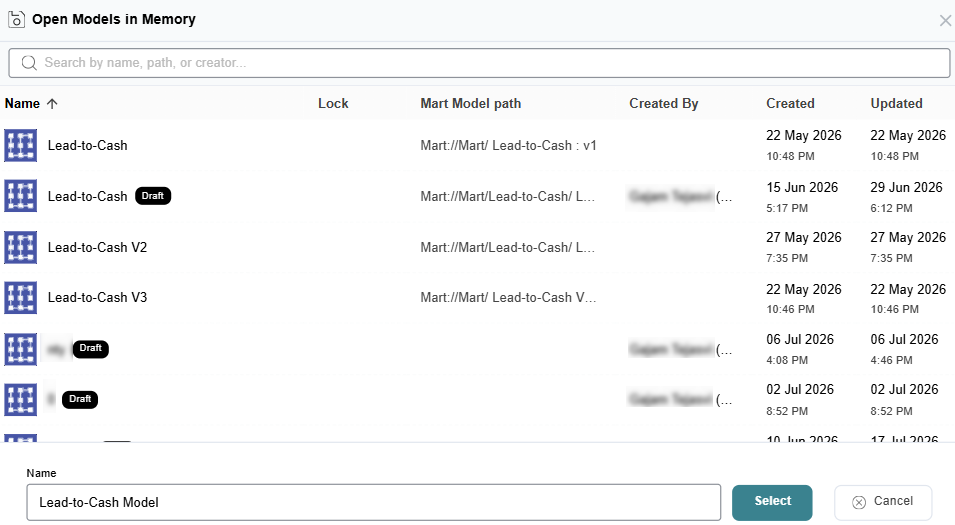Click the created date 15 Jun 2026

point(802,188)
